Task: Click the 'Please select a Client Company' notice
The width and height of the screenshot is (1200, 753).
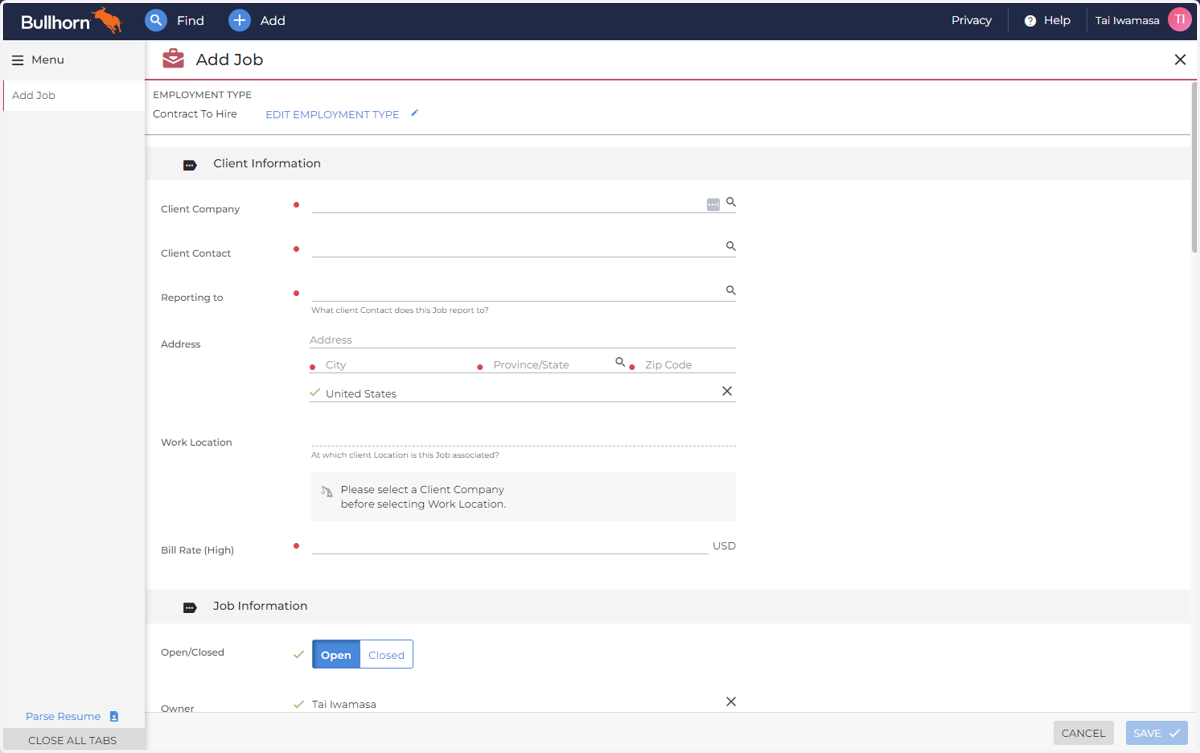Action: tap(523, 497)
